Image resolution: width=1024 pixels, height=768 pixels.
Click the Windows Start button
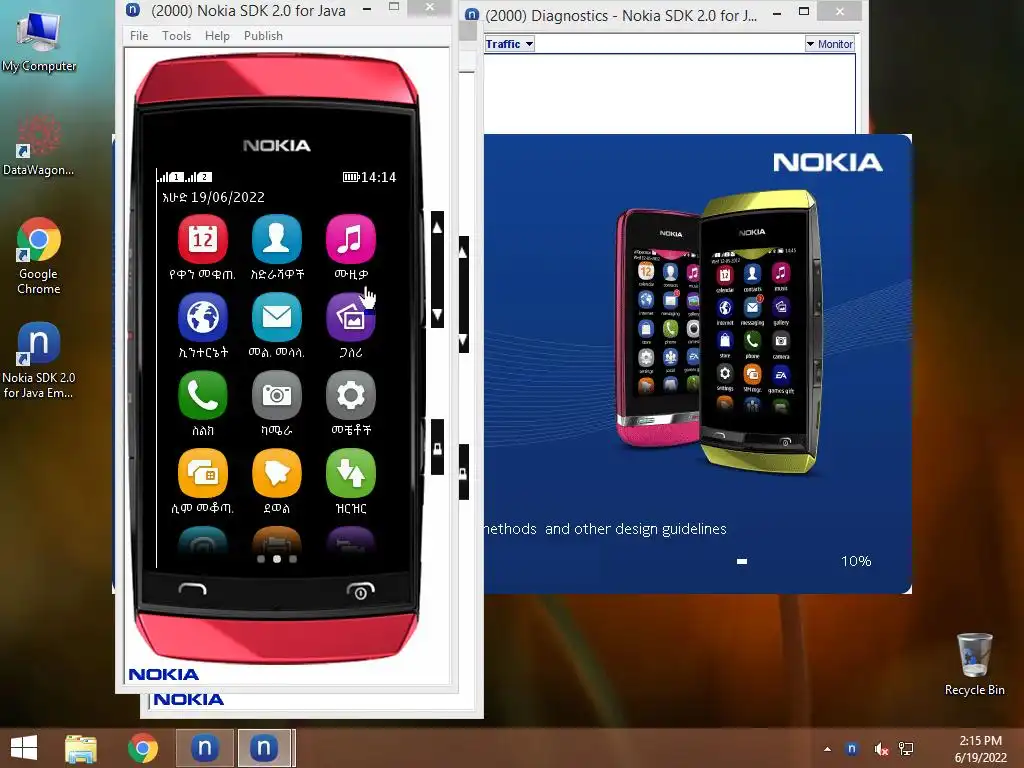pyautogui.click(x=24, y=748)
